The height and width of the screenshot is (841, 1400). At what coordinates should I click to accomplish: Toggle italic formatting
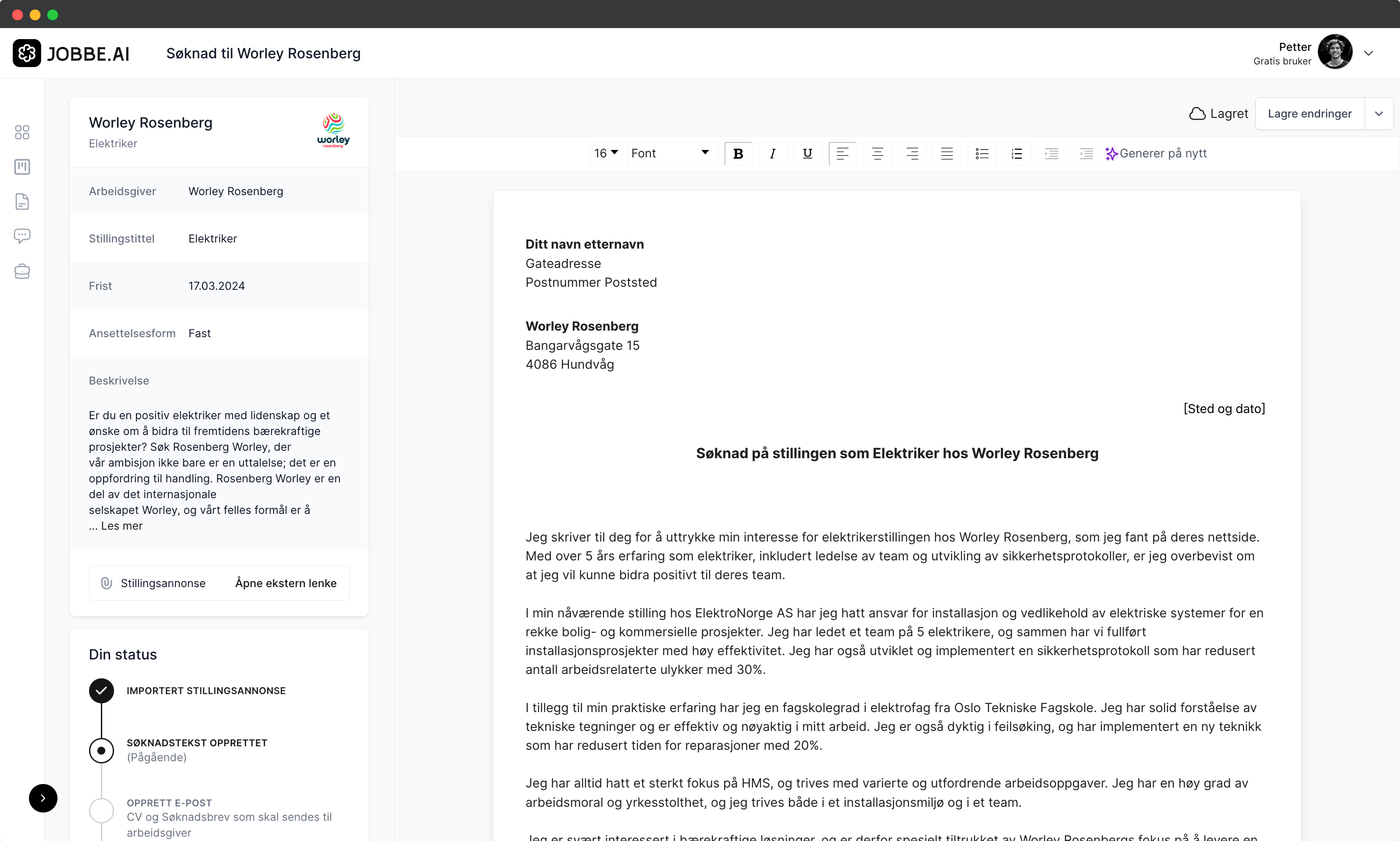tap(772, 153)
